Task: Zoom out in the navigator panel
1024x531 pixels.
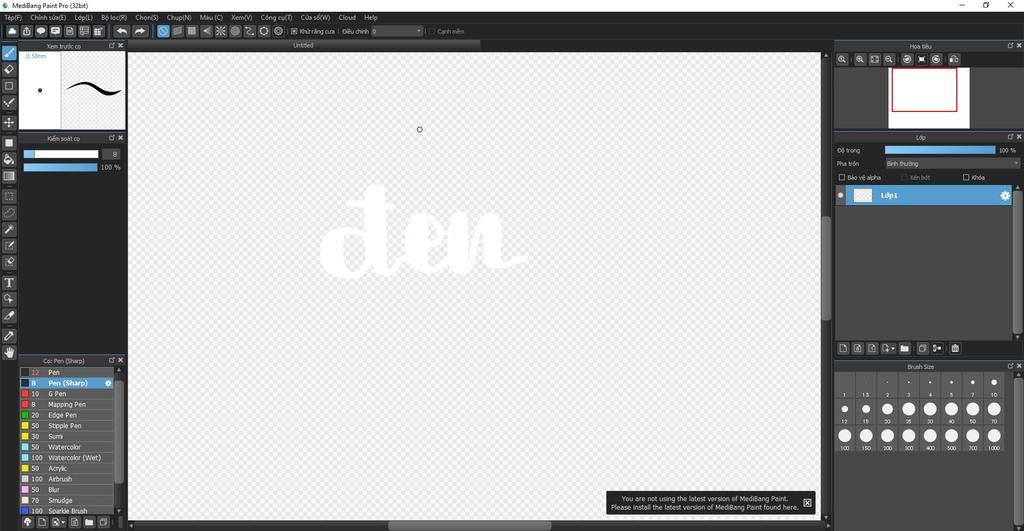Action: [889, 59]
